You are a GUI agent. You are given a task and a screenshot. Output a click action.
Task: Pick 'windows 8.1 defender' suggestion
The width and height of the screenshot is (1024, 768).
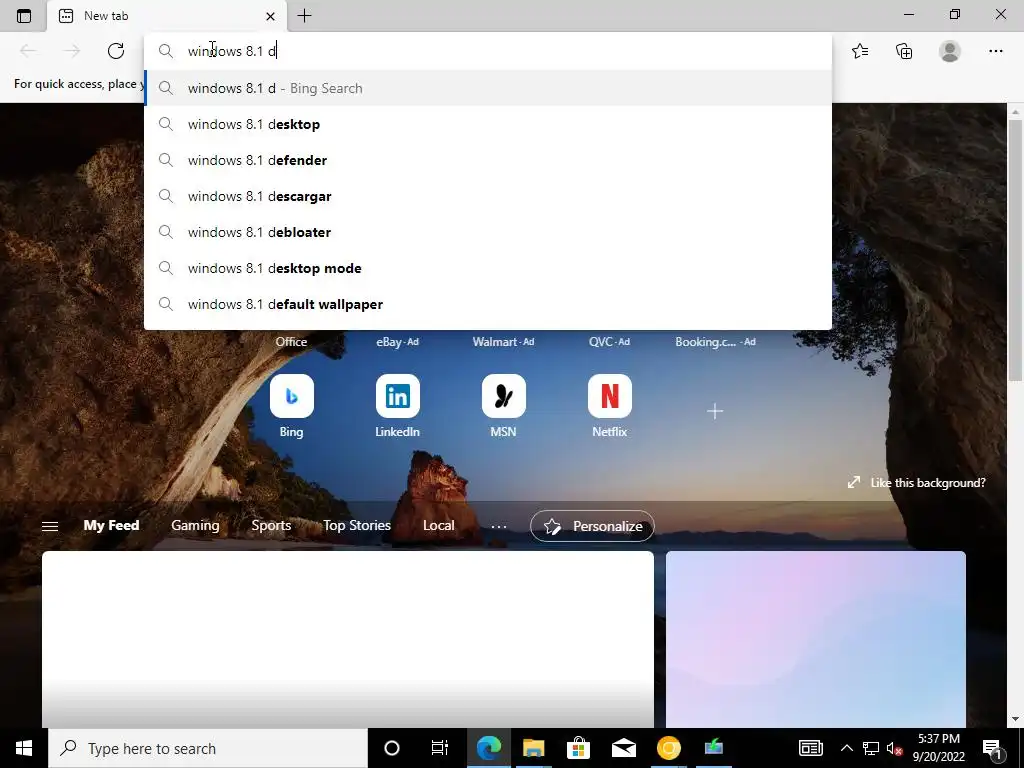(487, 160)
